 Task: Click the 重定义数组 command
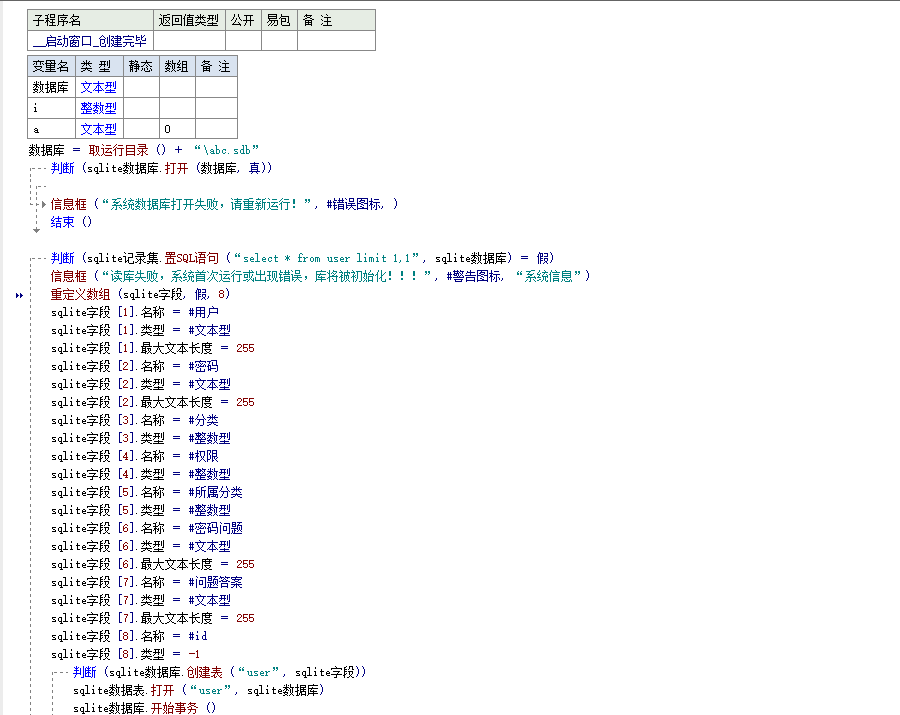point(80,294)
